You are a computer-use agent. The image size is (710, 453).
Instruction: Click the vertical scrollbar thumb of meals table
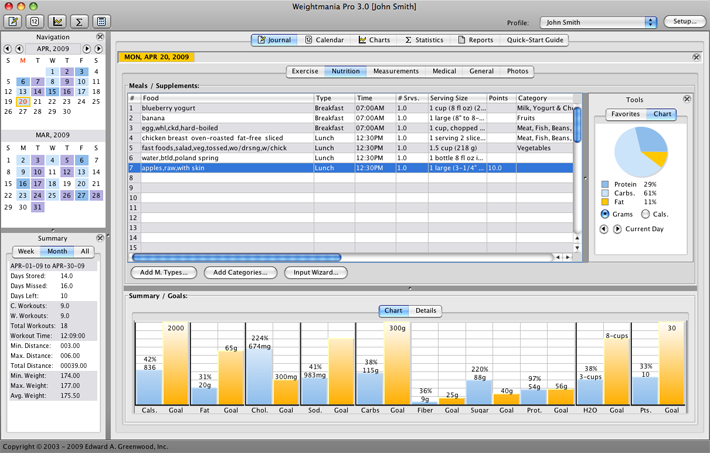pyautogui.click(x=577, y=125)
